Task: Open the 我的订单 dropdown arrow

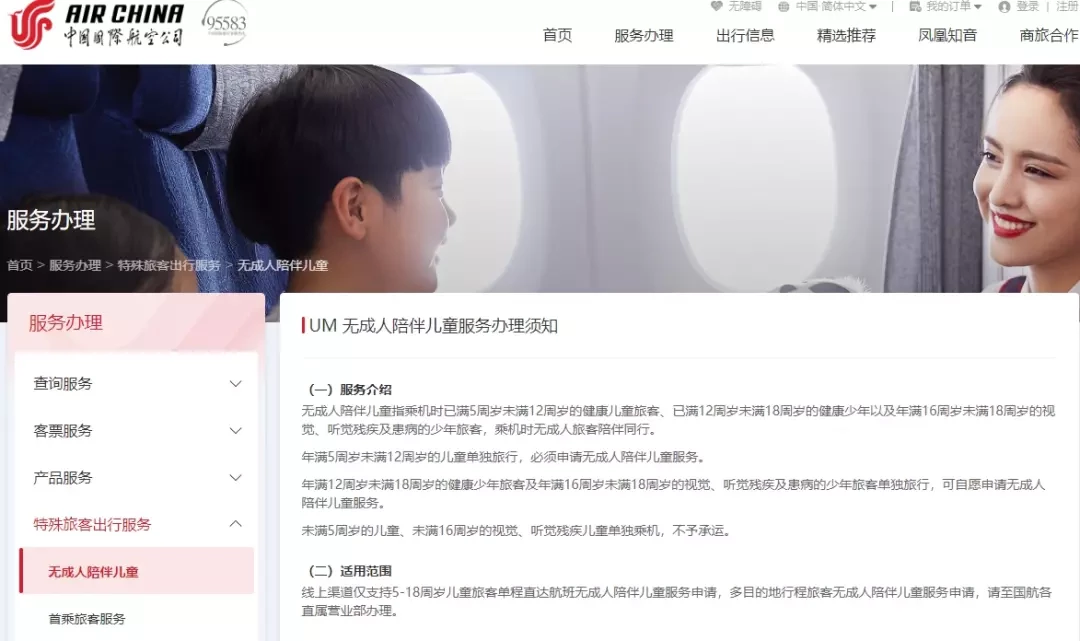Action: tap(977, 6)
